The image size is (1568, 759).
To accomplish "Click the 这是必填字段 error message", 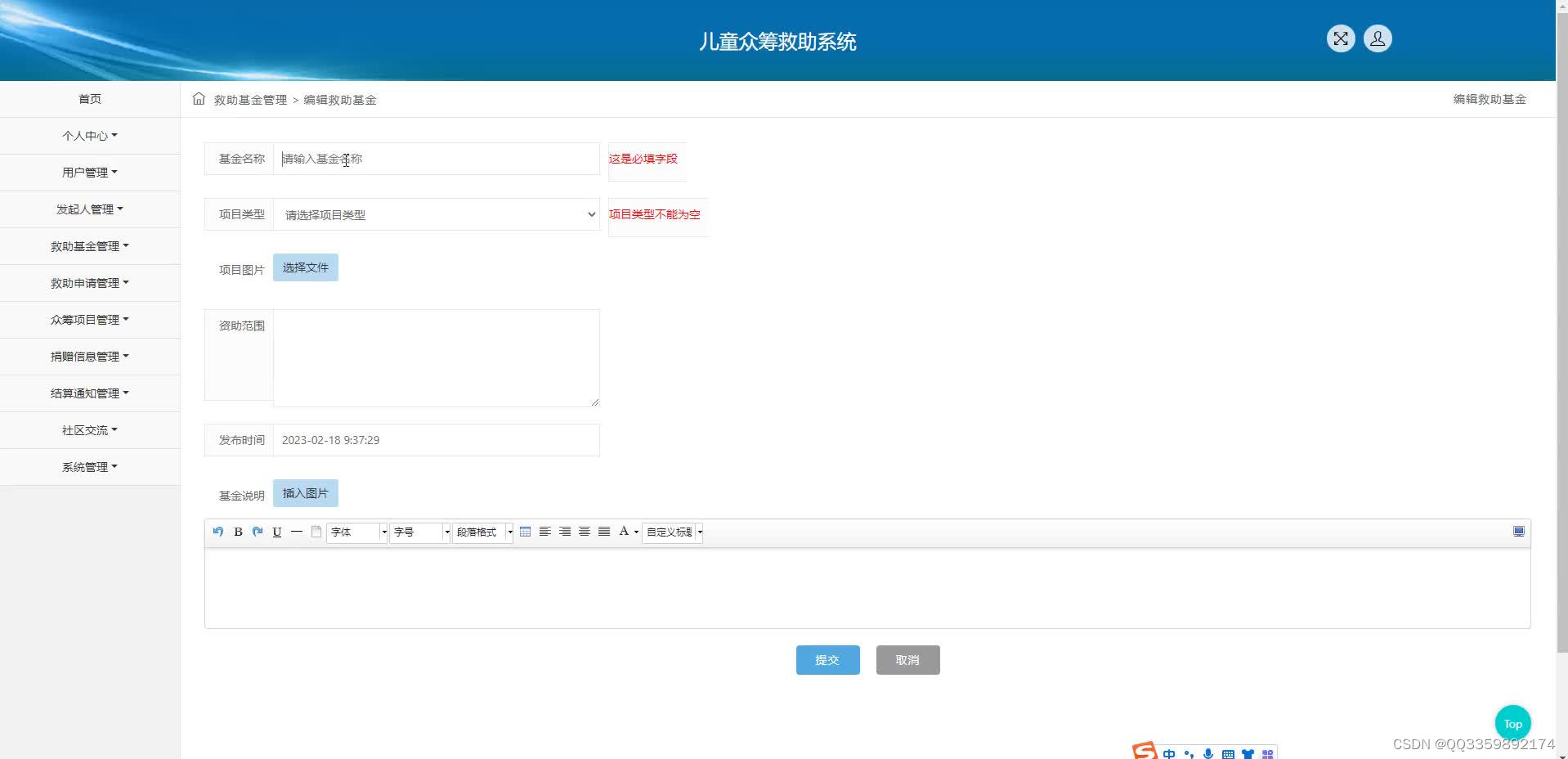I will coord(643,159).
